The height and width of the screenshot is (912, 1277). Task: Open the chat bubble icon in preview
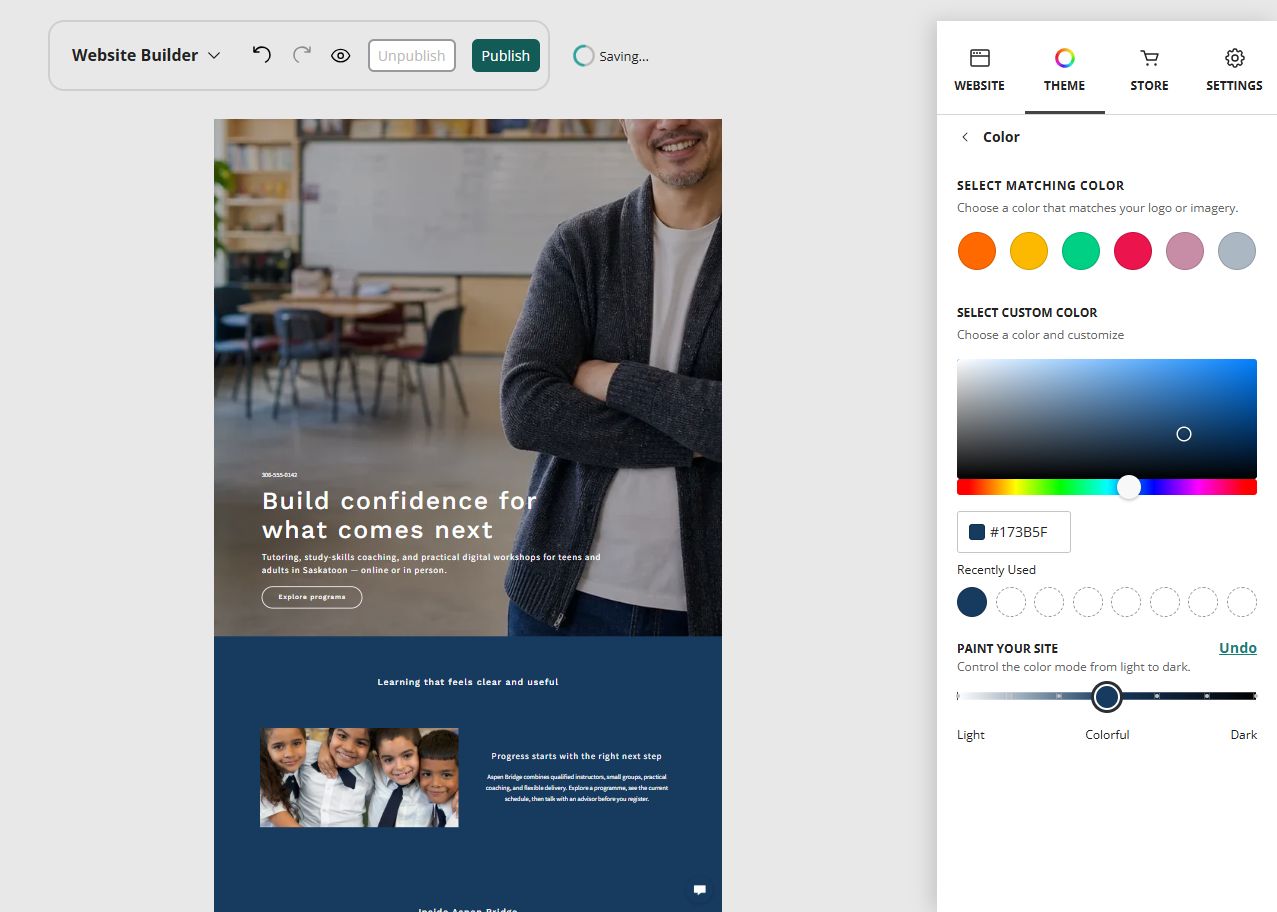700,889
